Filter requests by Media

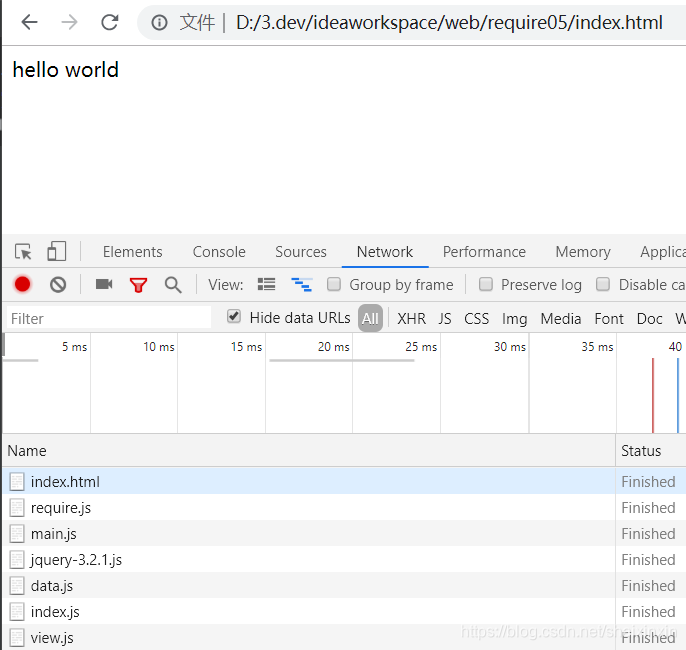(561, 318)
